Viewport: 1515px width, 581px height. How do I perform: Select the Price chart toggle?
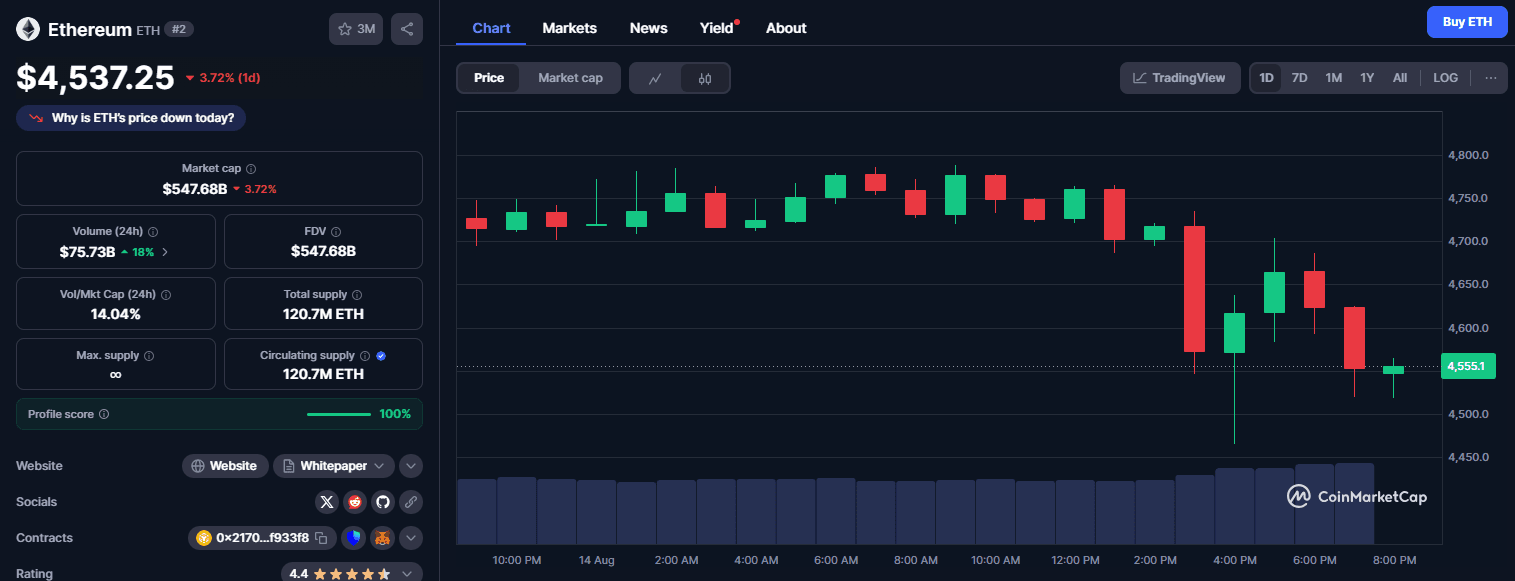(489, 78)
